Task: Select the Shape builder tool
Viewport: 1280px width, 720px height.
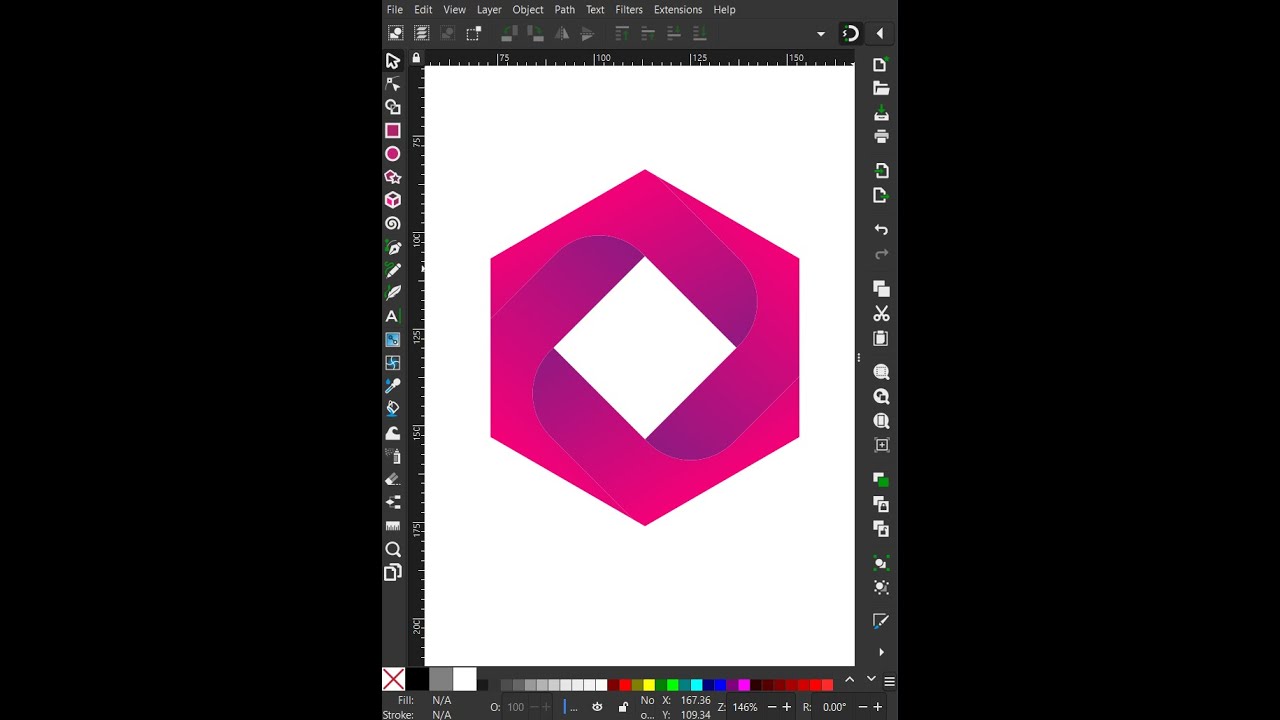Action: click(x=393, y=107)
